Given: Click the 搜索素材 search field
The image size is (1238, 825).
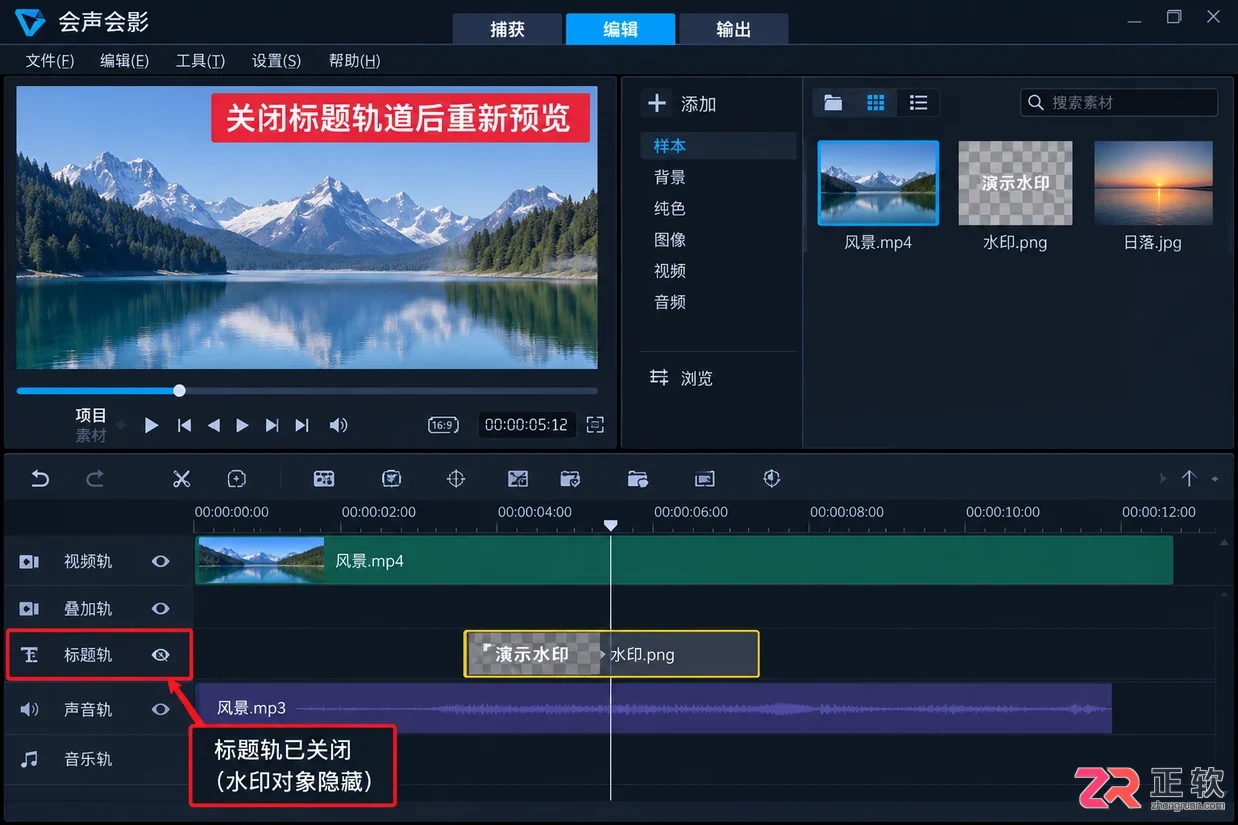Looking at the screenshot, I should [1119, 102].
